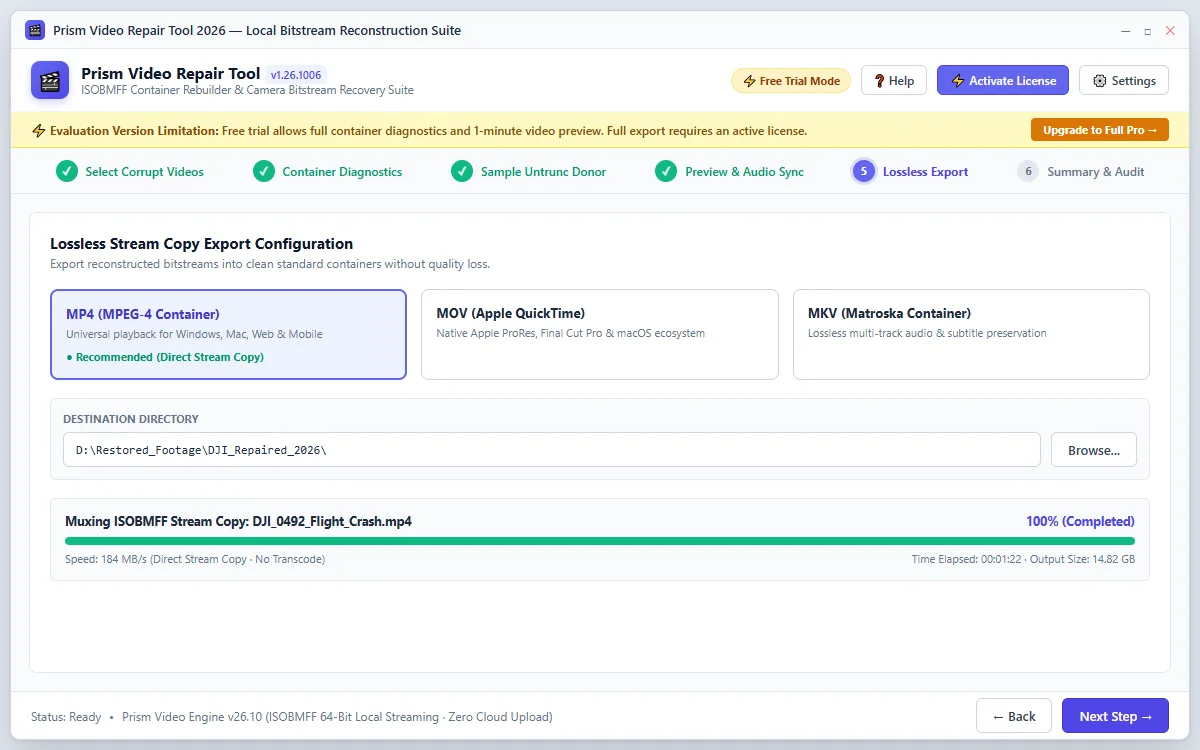Viewport: 1200px width, 750px height.
Task: Click Browse for destination directory
Action: pos(1094,450)
